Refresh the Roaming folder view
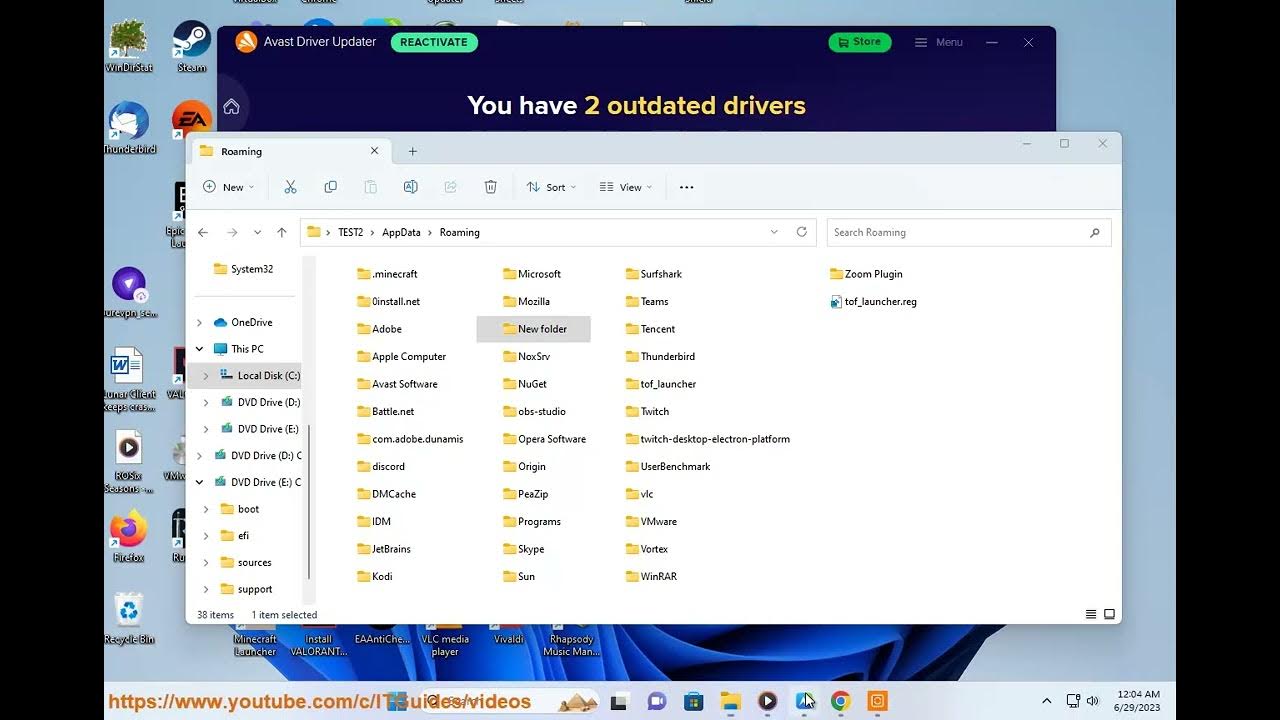The image size is (1280, 720). pos(801,232)
